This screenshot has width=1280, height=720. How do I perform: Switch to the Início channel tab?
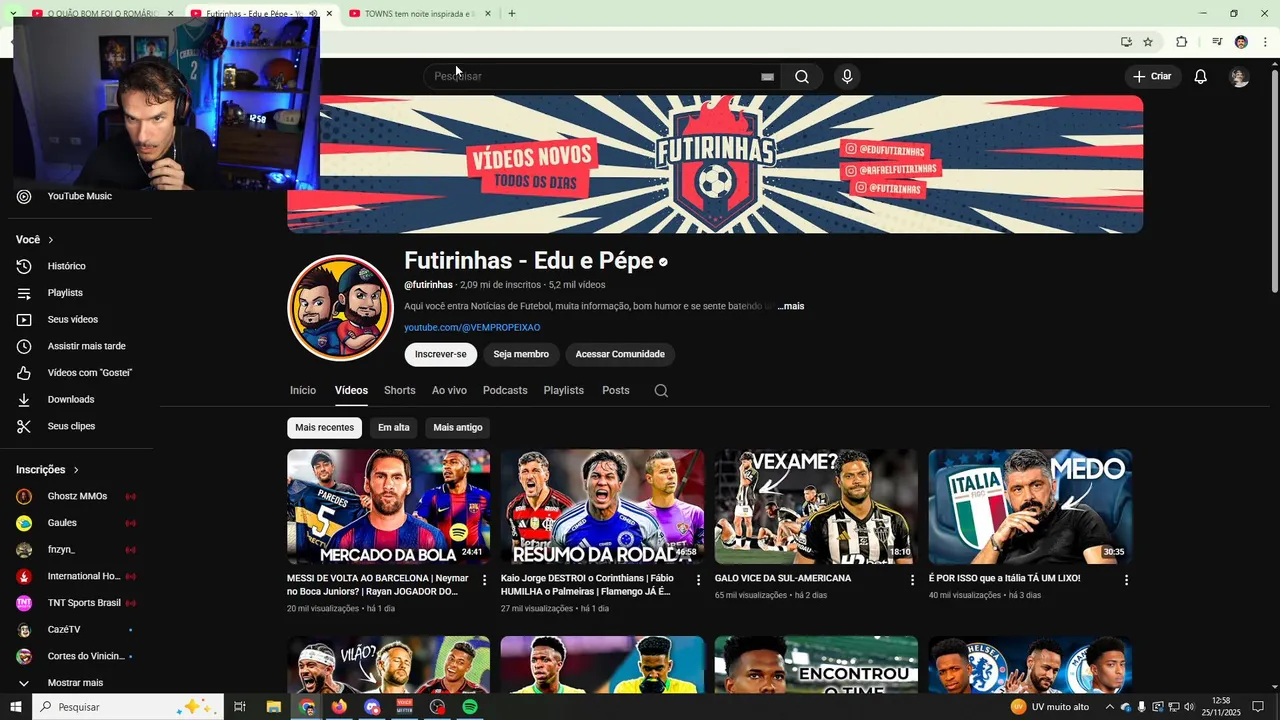[303, 391]
